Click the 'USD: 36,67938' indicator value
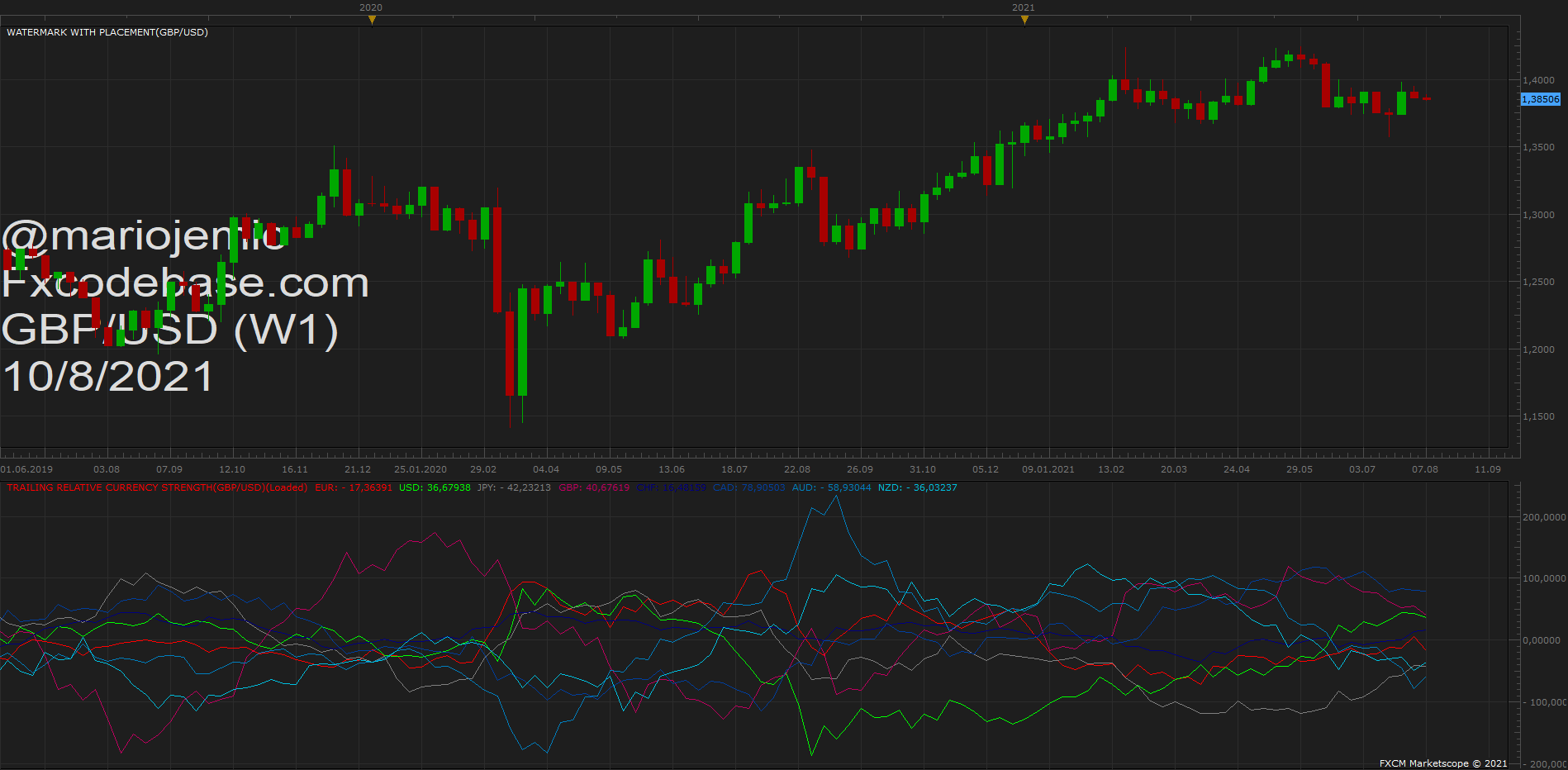The image size is (1568, 770). [435, 487]
